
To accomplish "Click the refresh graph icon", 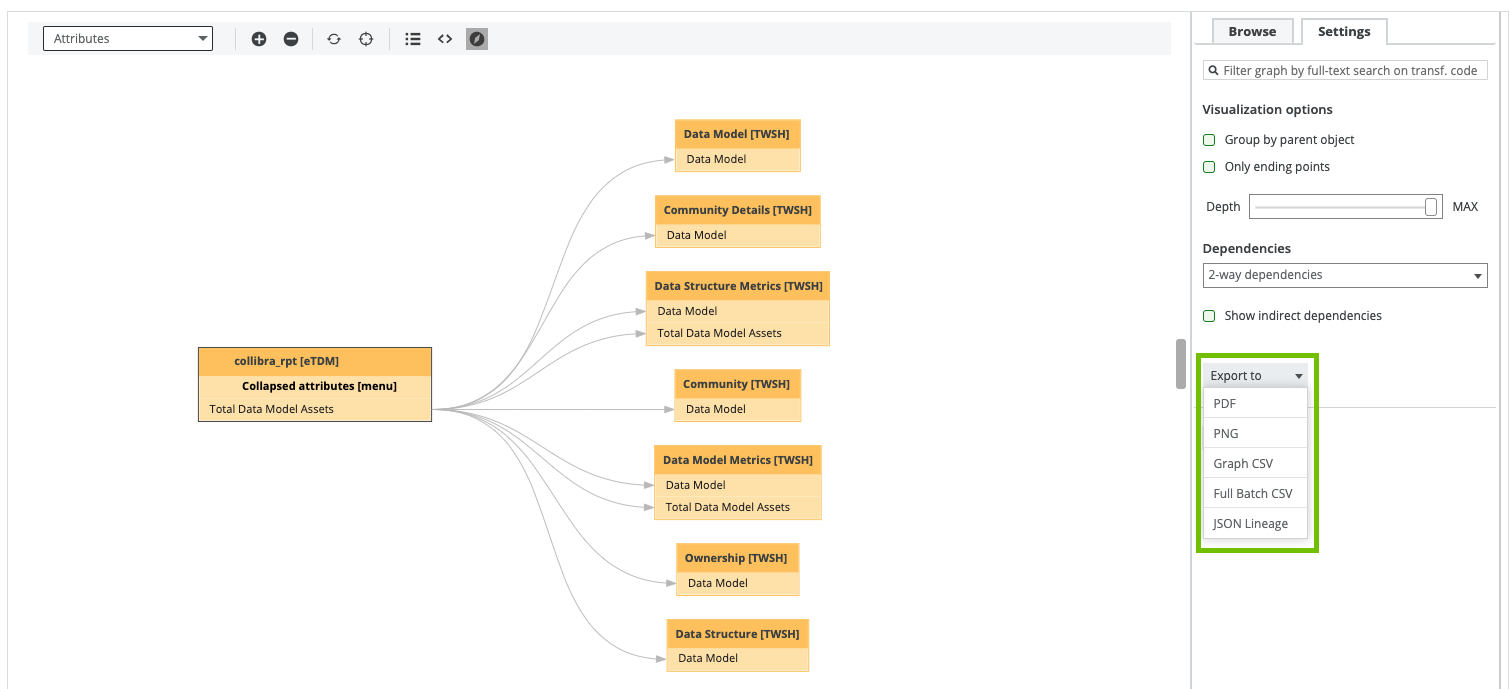I will (x=334, y=39).
